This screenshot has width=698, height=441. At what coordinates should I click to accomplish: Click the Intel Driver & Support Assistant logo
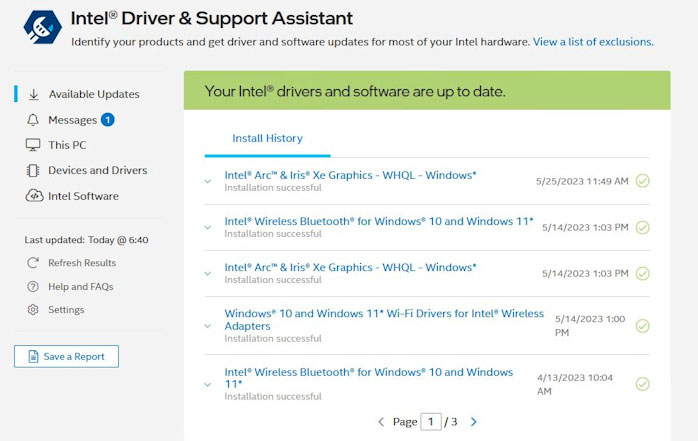tap(37, 29)
